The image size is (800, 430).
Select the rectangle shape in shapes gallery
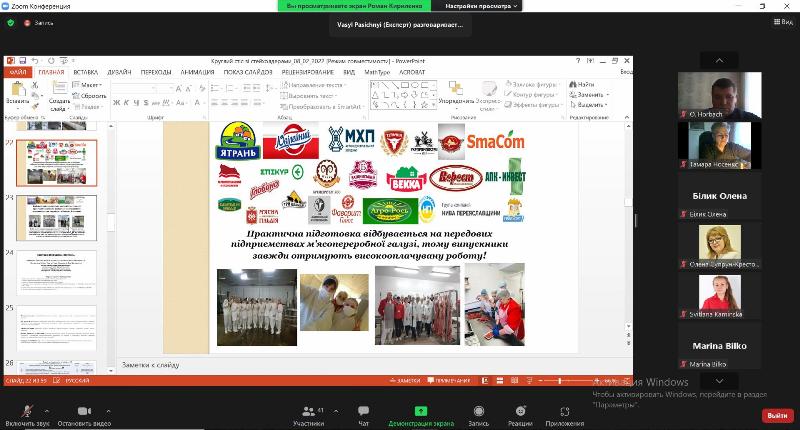click(x=405, y=85)
